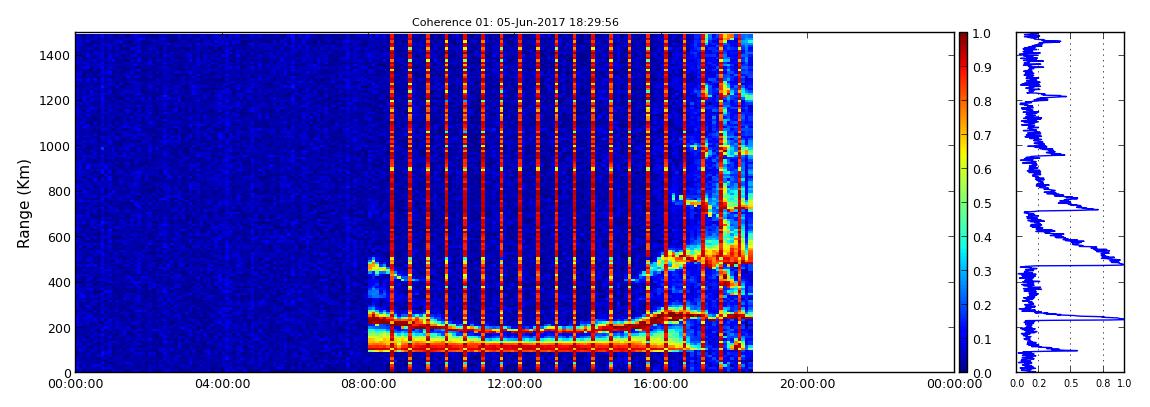The height and width of the screenshot is (407, 1150).
Task: Click the colorbar 0.4 tick label
Action: tap(981, 238)
